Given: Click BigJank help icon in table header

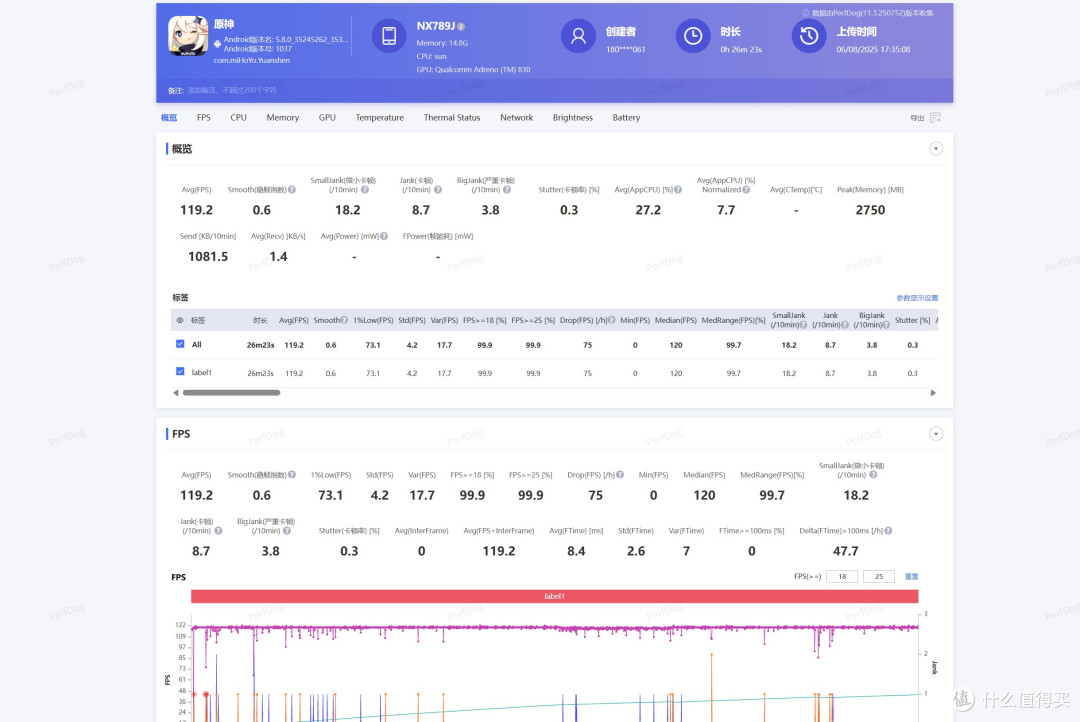Looking at the screenshot, I should coord(886,324).
